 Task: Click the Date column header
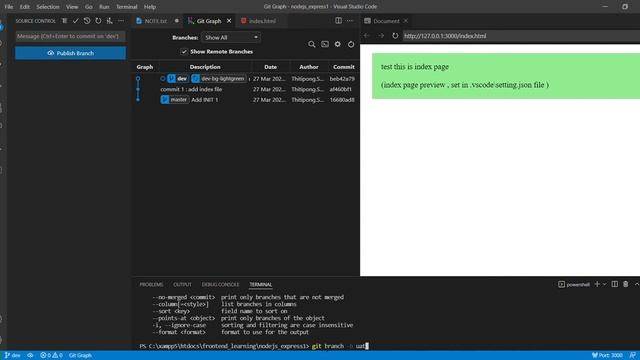point(270,67)
